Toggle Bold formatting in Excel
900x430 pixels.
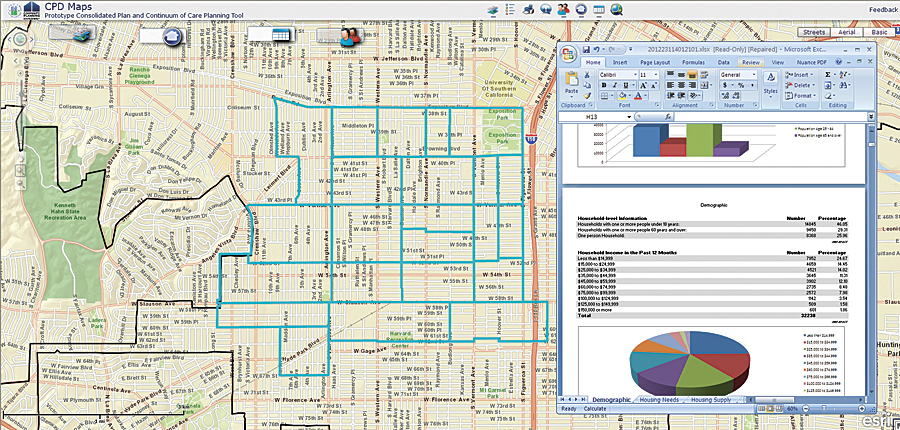tap(604, 85)
